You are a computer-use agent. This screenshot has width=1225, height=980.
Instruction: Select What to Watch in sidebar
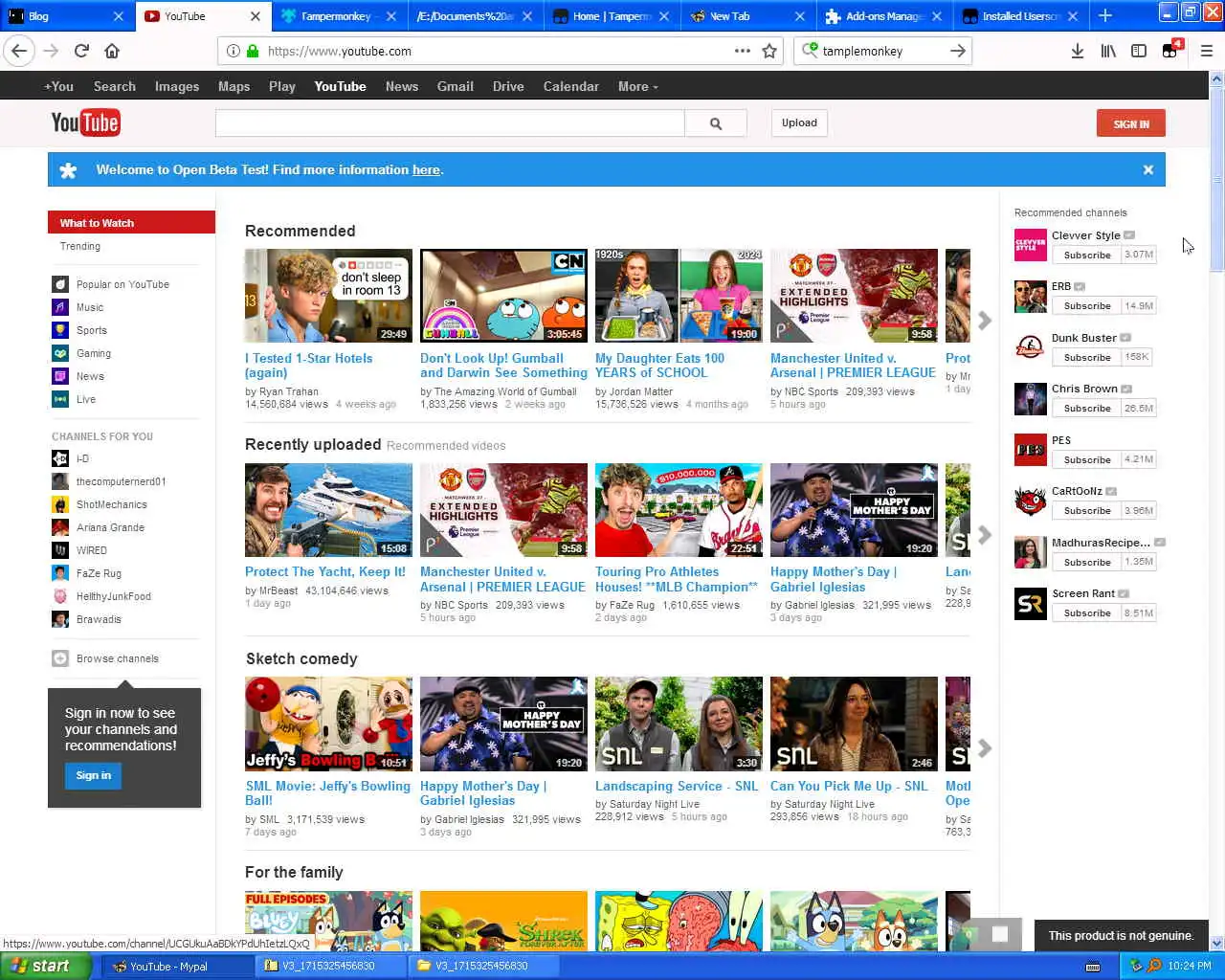131,222
